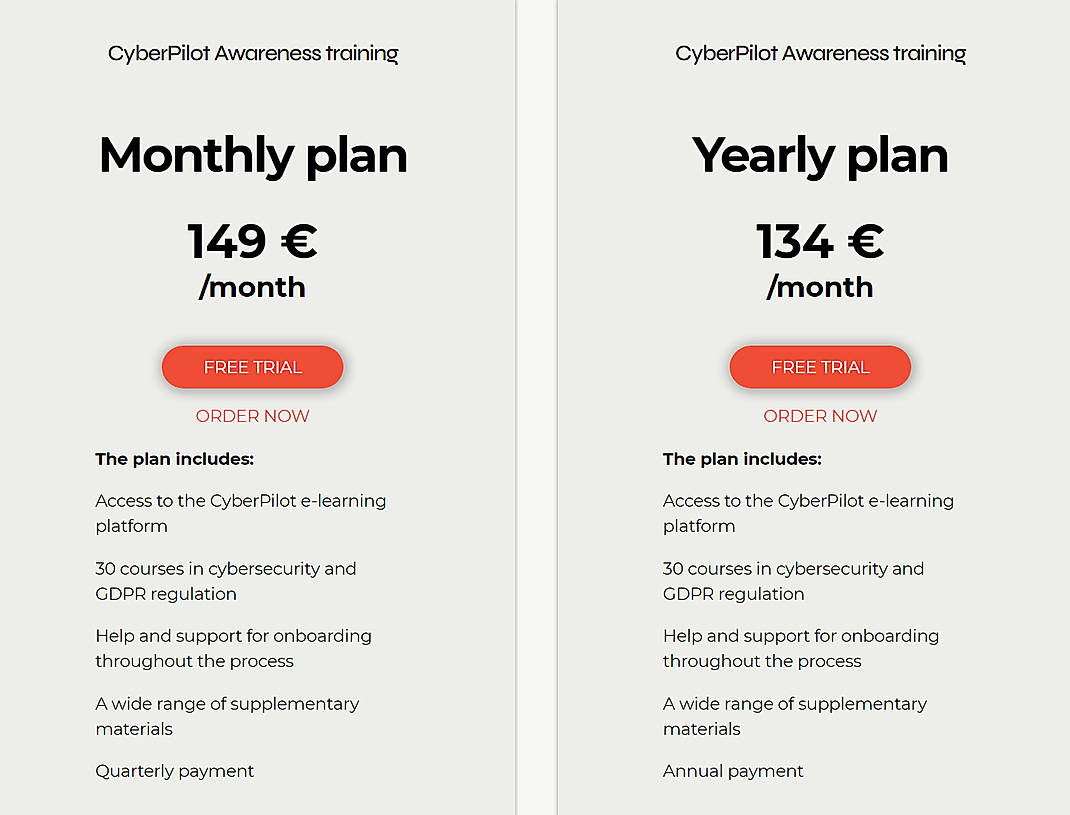Screen dimensions: 1070x815
Task: Select the /month text under 134 €
Action: (x=820, y=288)
